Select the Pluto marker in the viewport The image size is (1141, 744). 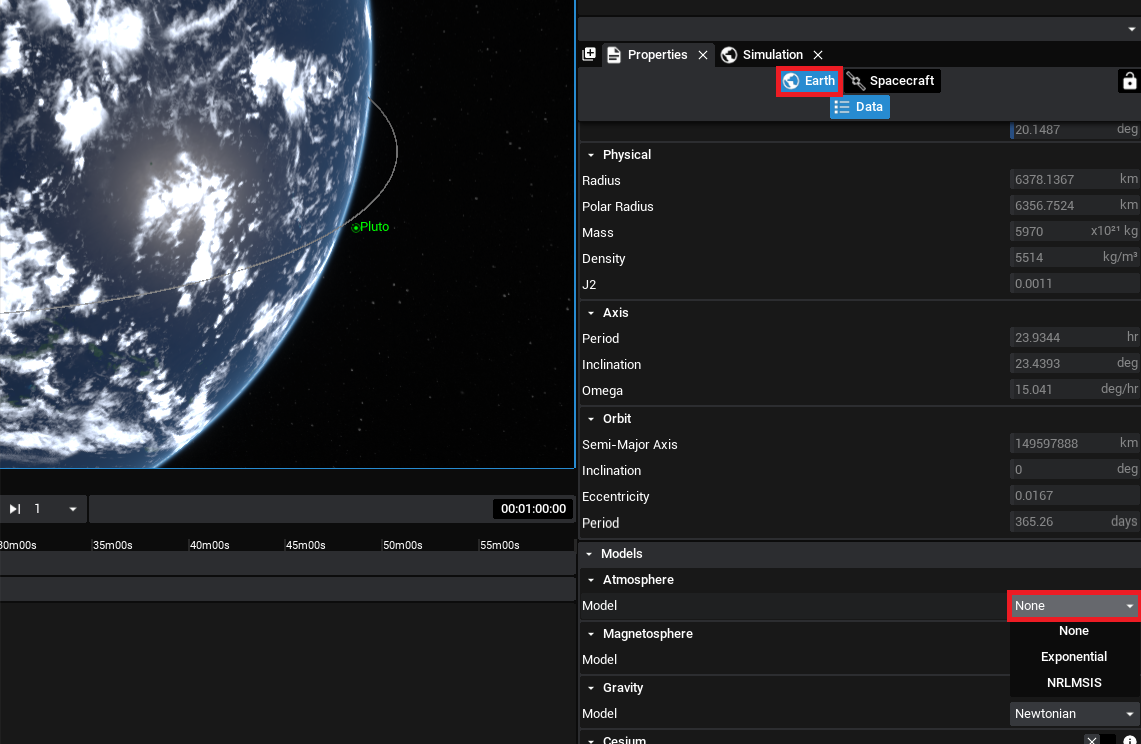[356, 228]
